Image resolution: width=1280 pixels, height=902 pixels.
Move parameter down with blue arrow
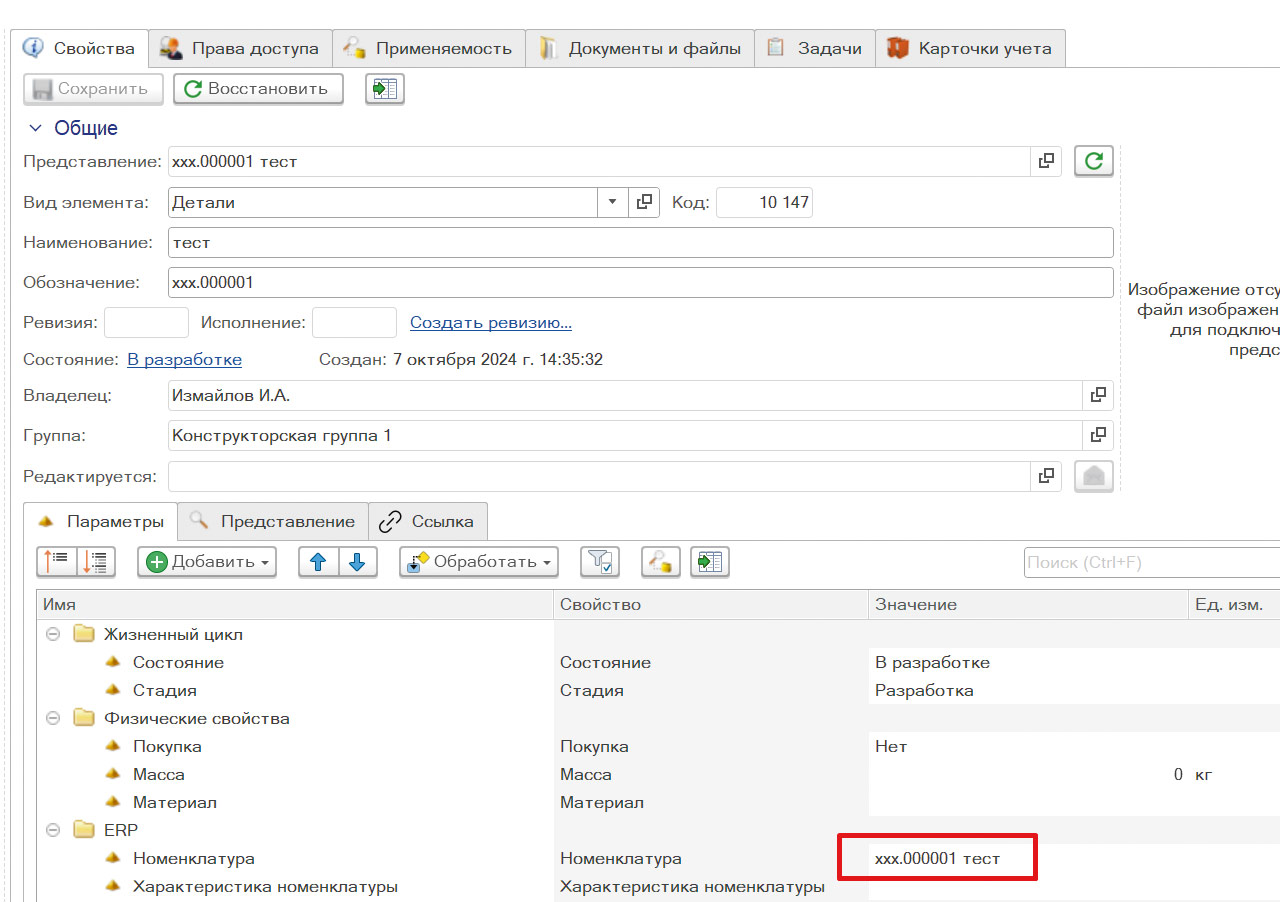pos(357,562)
